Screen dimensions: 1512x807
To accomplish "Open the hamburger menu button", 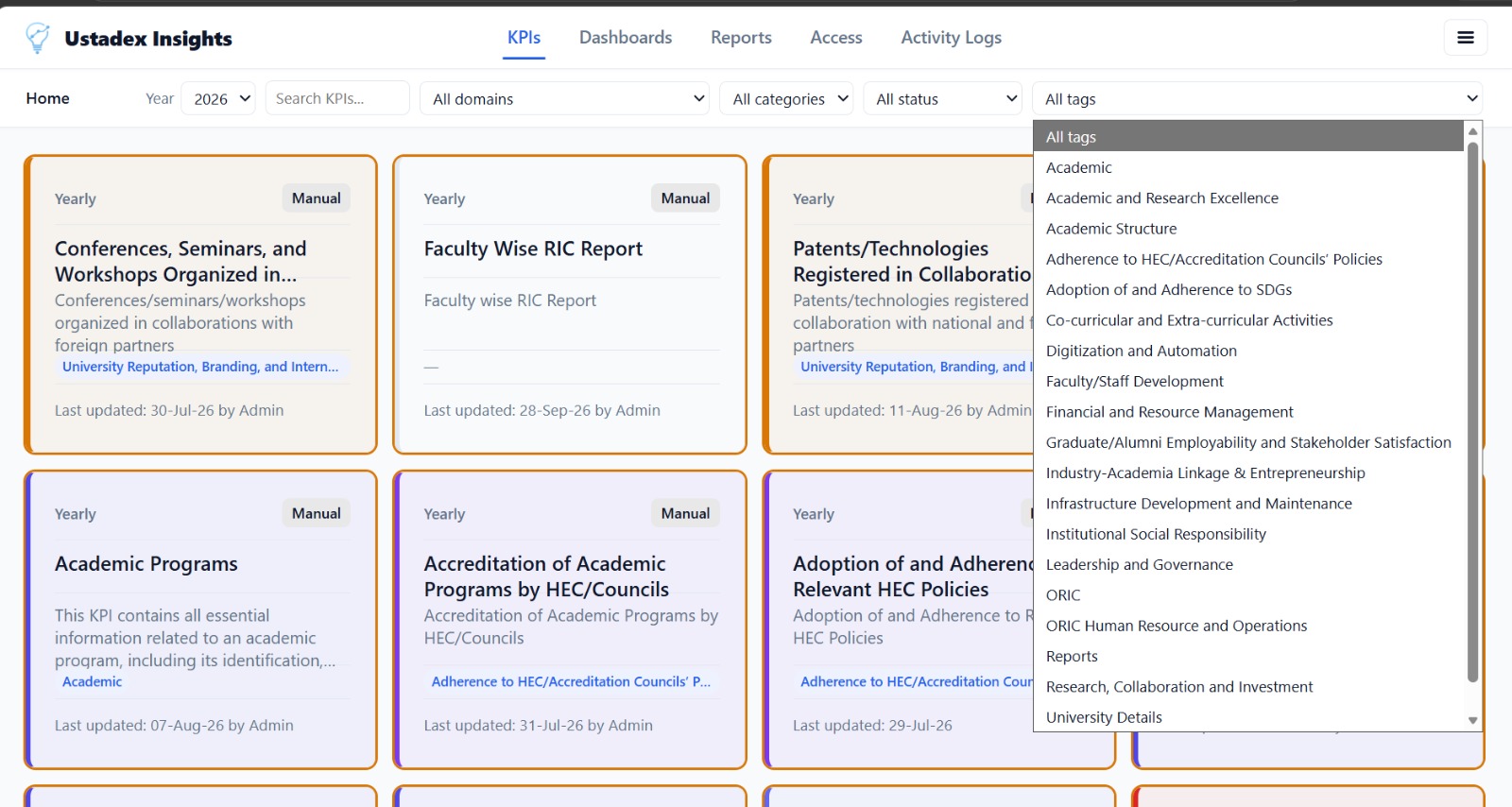I will [1465, 38].
